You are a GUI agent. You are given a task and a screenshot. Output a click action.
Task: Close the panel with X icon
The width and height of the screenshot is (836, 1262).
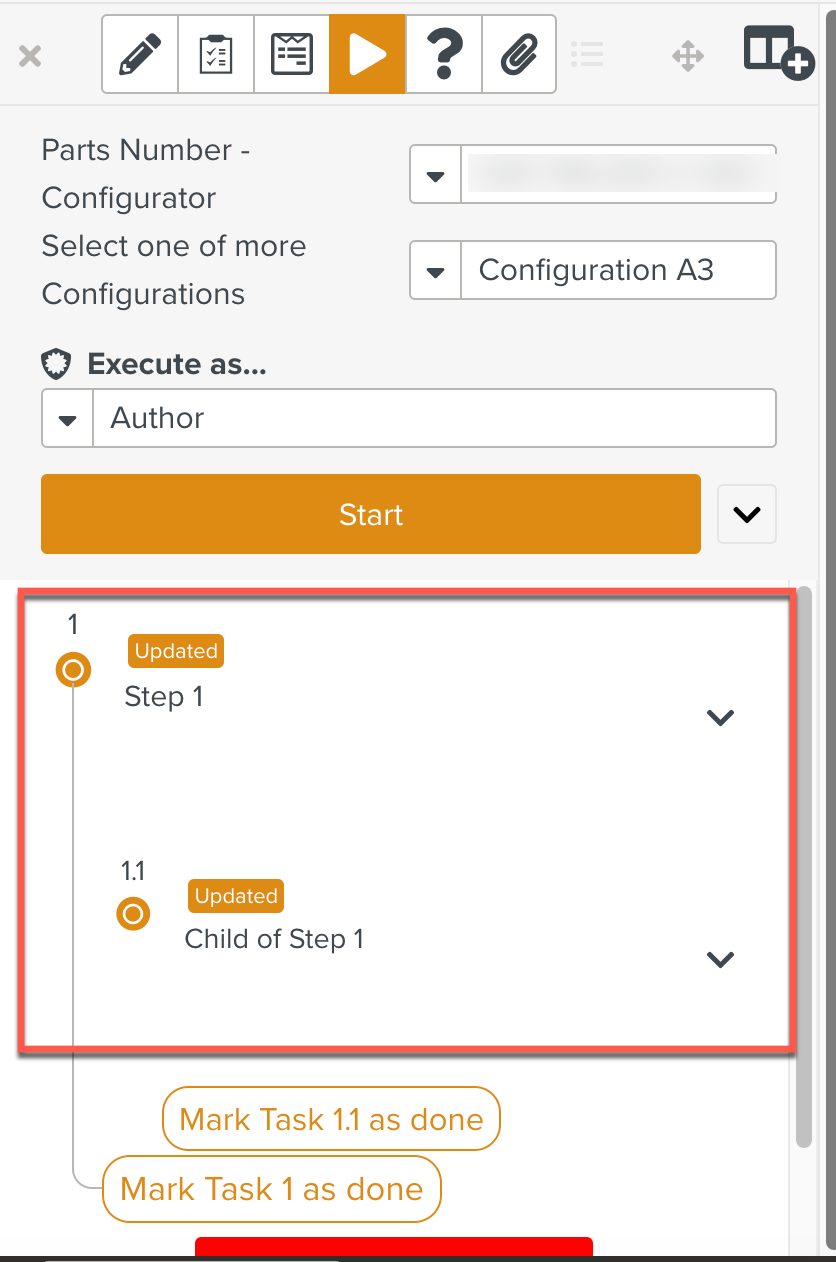coord(31,56)
